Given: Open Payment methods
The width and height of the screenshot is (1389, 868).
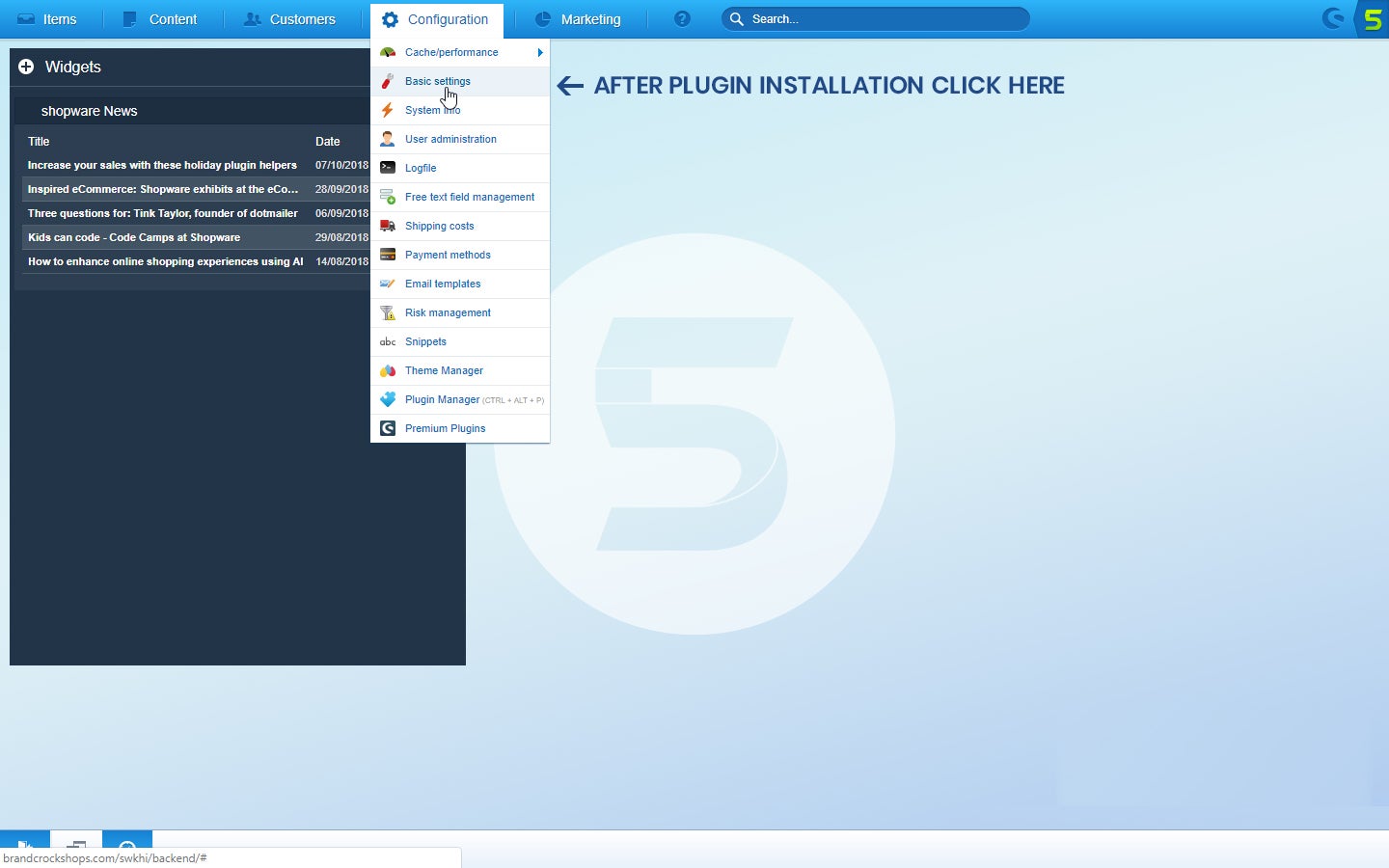Looking at the screenshot, I should pyautogui.click(x=460, y=255).
